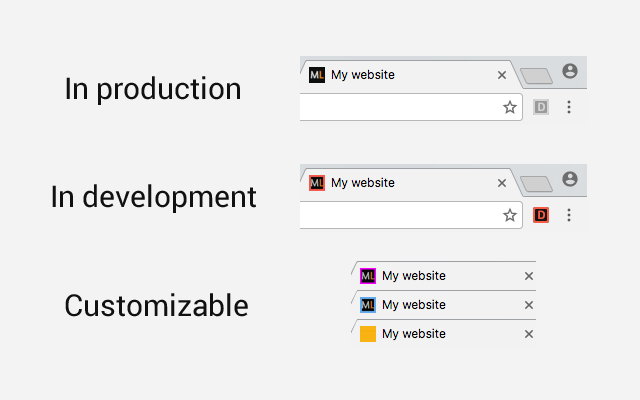Open the profile avatar in the production browser
This screenshot has height=400, width=640.
(x=570, y=71)
